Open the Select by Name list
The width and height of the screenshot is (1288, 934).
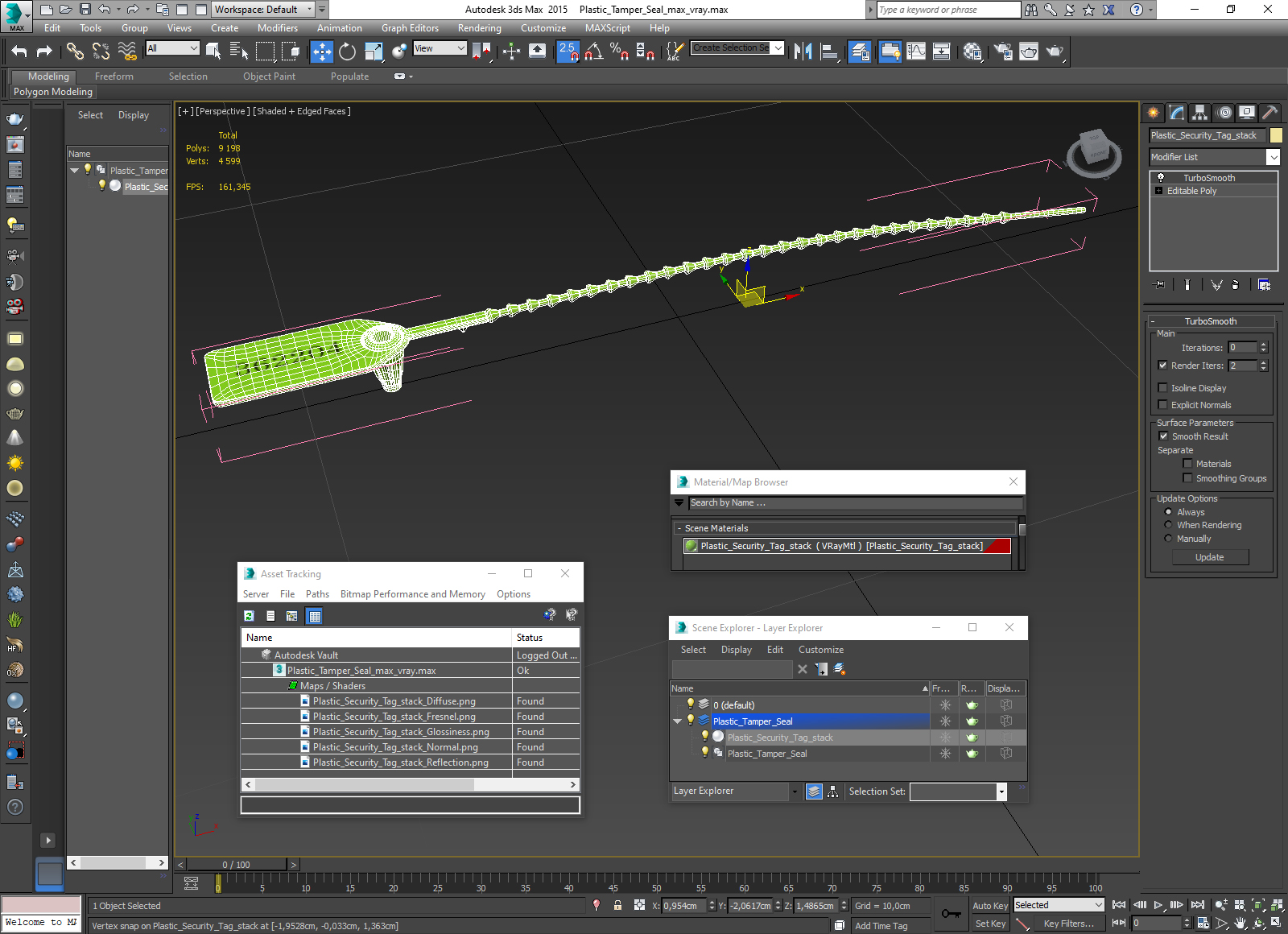pyautogui.click(x=239, y=52)
